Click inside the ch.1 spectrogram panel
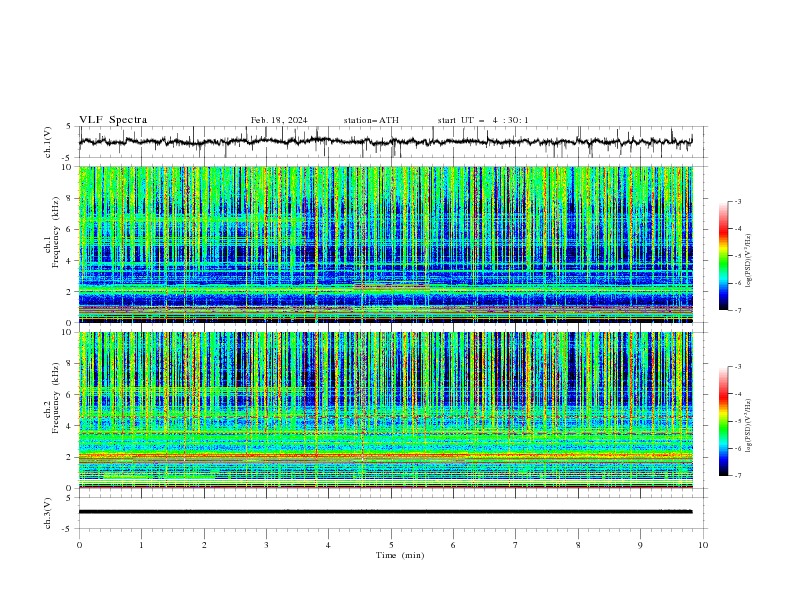Screen dimensions: 792x612 coord(385,244)
